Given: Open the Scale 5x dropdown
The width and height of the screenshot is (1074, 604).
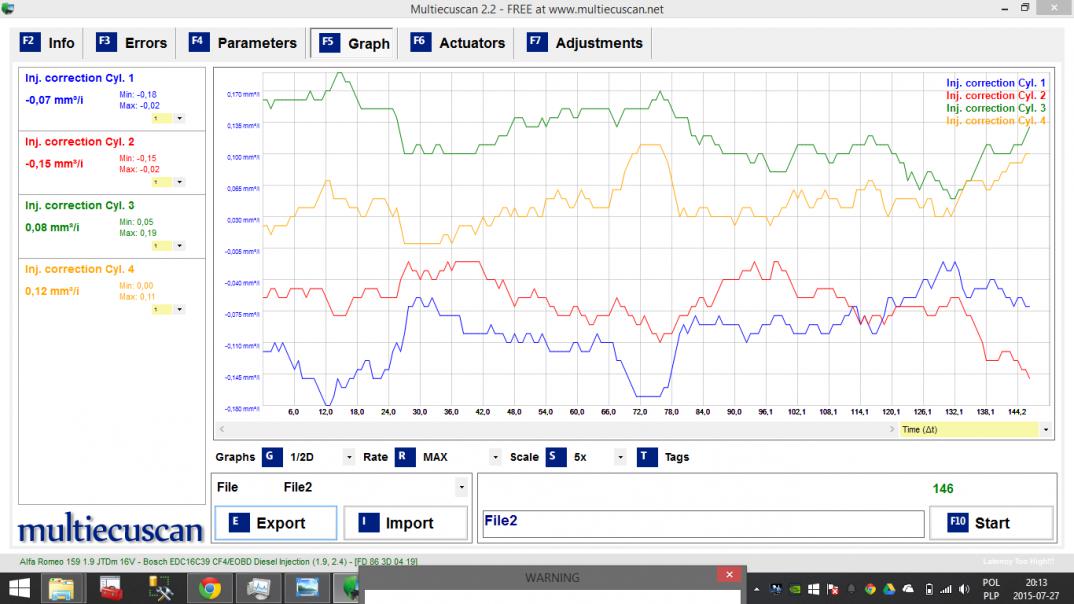Looking at the screenshot, I should [x=620, y=457].
